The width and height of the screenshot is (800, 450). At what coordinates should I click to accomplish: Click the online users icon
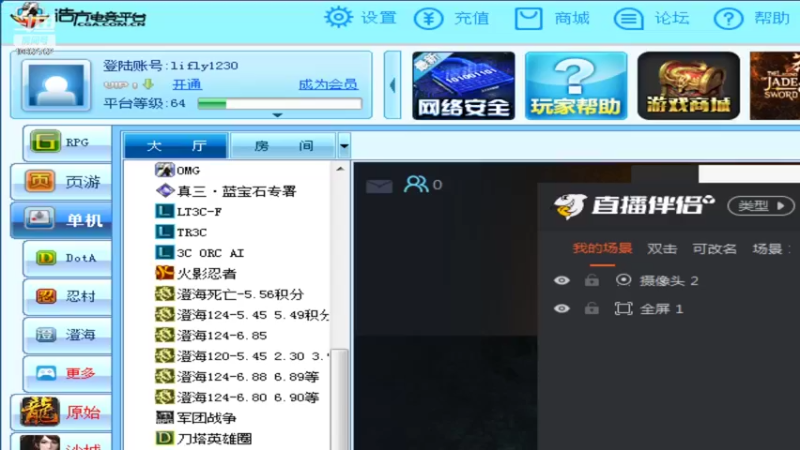pos(416,184)
